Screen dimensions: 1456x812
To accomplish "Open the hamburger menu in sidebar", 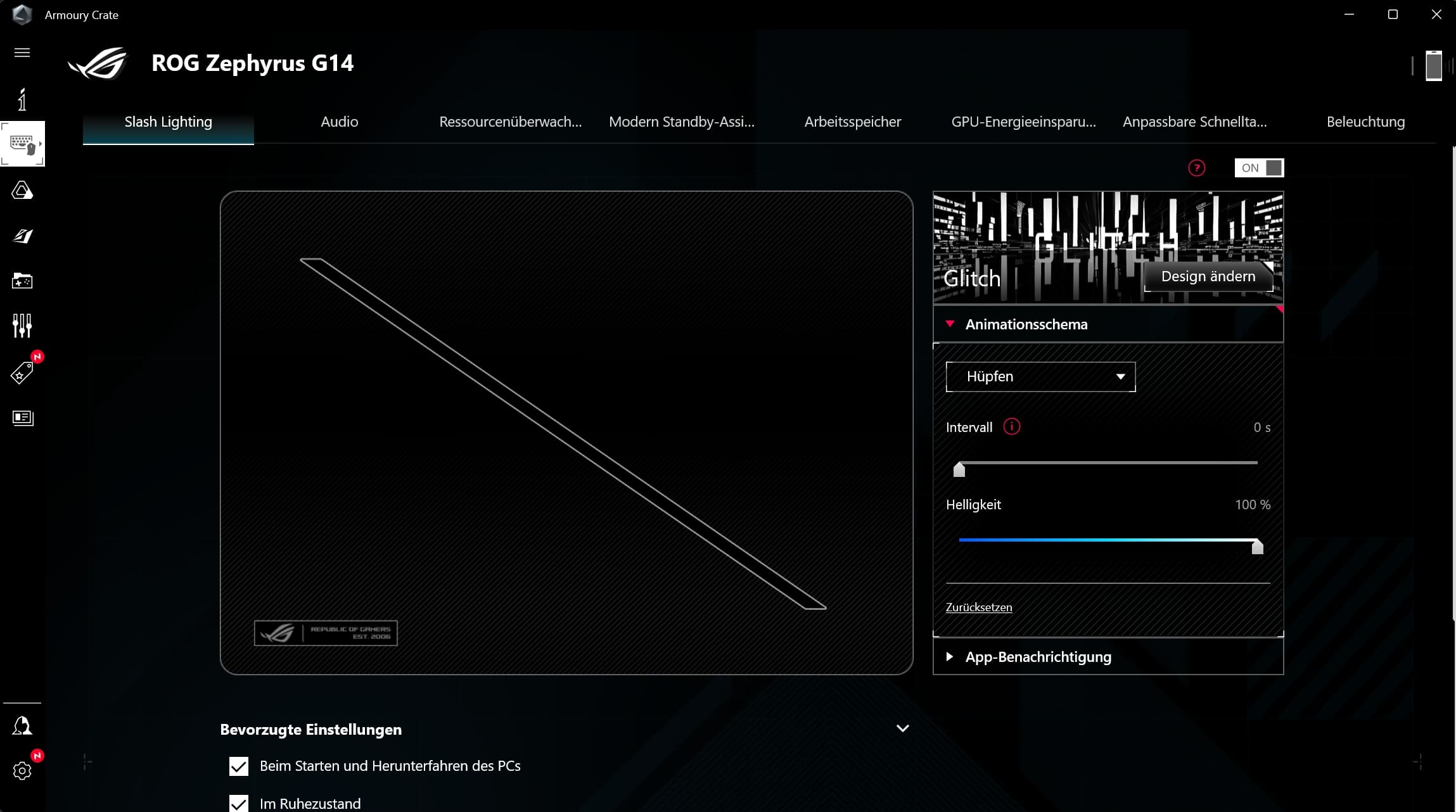I will pyautogui.click(x=22, y=53).
